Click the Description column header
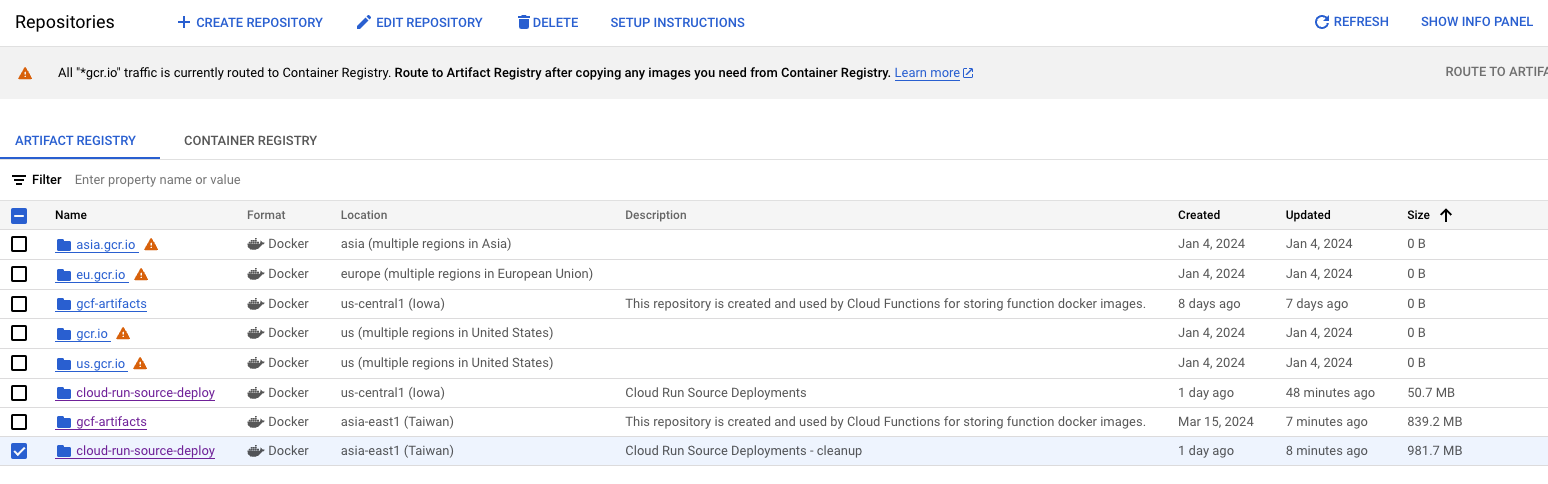The image size is (1548, 484). coord(656,215)
